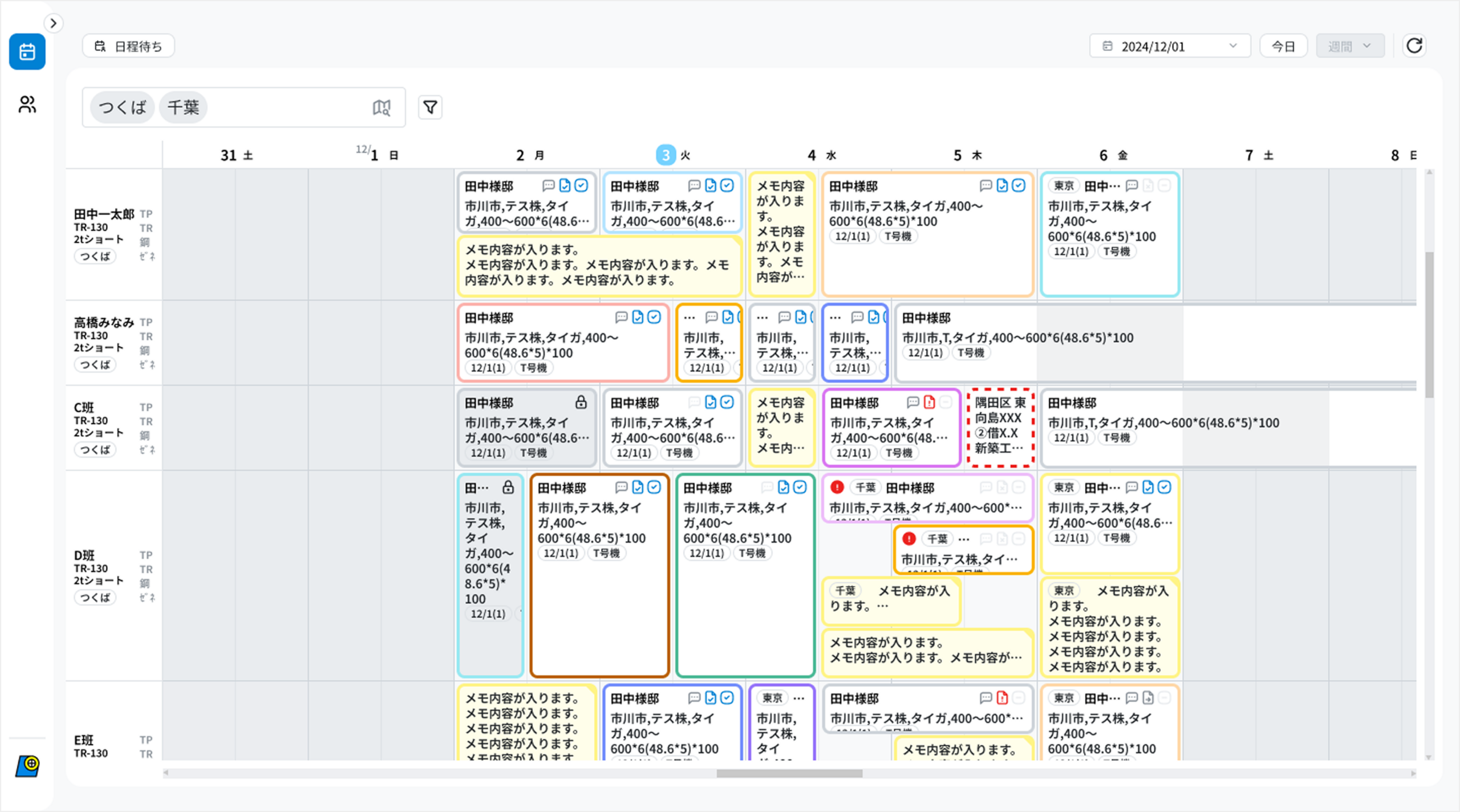Screen dimensions: 1460x812
Task: Open red alert document icon on C班 purple card
Action: [x=930, y=402]
